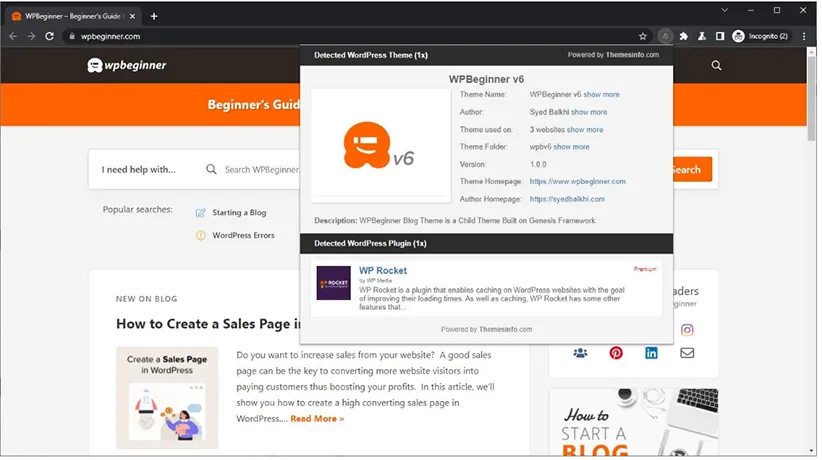The image size is (822, 460).
Task: Close the WPBeginner browser tab
Action: (x=132, y=16)
